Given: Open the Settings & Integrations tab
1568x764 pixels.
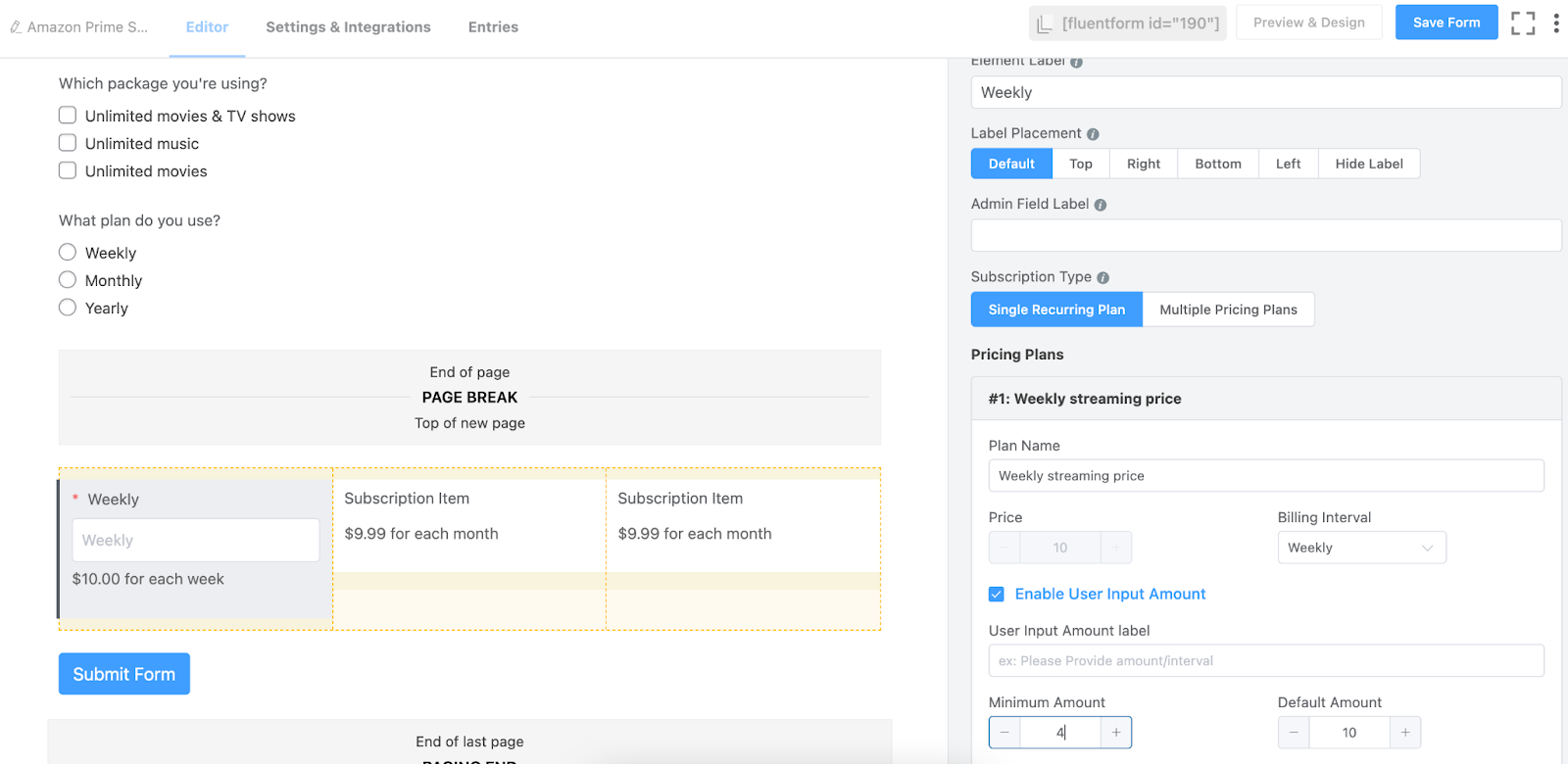Looking at the screenshot, I should pos(348,27).
